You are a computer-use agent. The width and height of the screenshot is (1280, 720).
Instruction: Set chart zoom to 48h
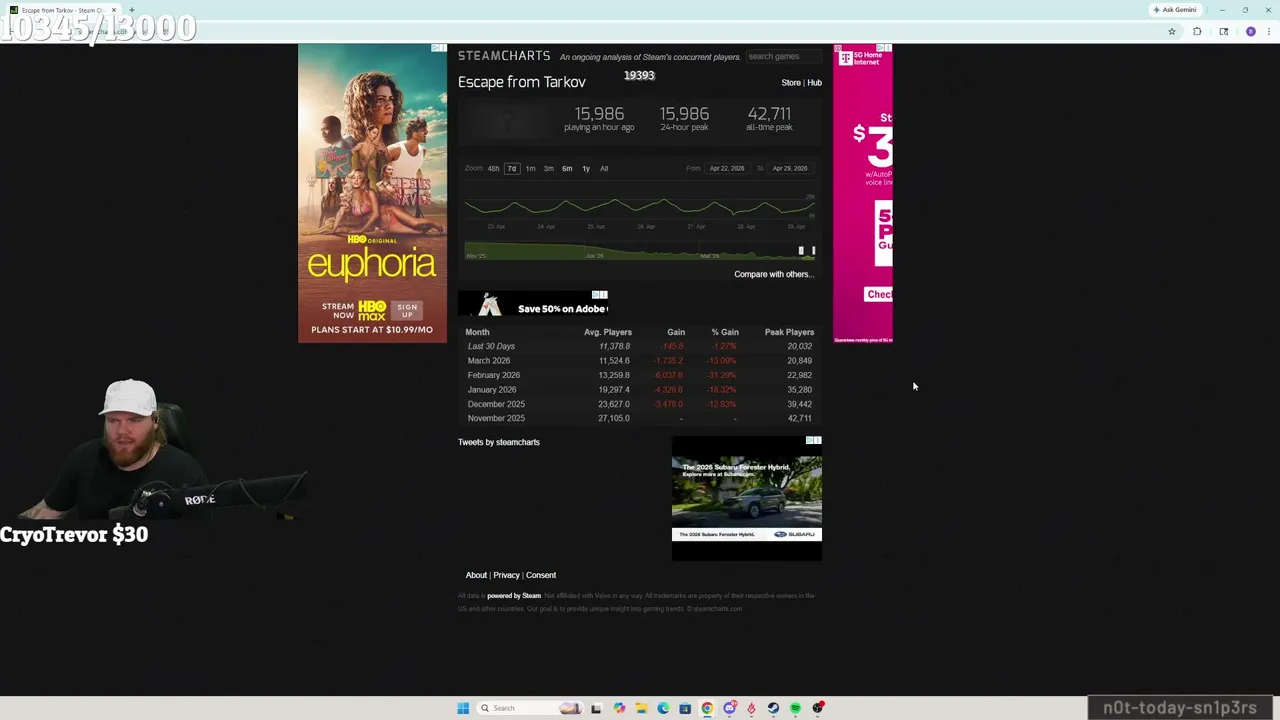coord(493,168)
